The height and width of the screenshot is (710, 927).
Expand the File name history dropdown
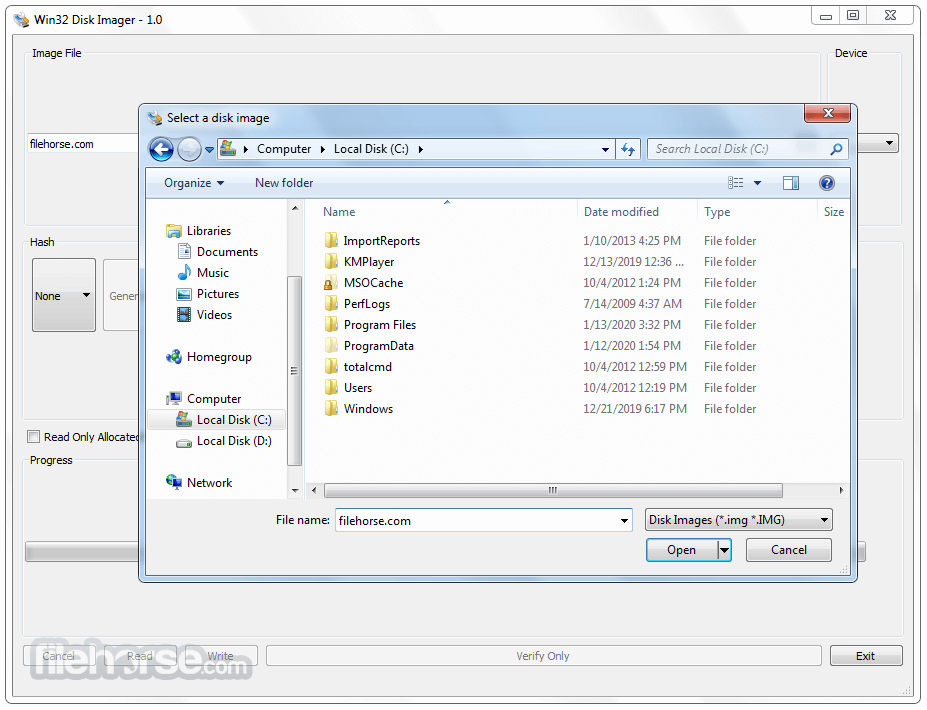tap(624, 521)
